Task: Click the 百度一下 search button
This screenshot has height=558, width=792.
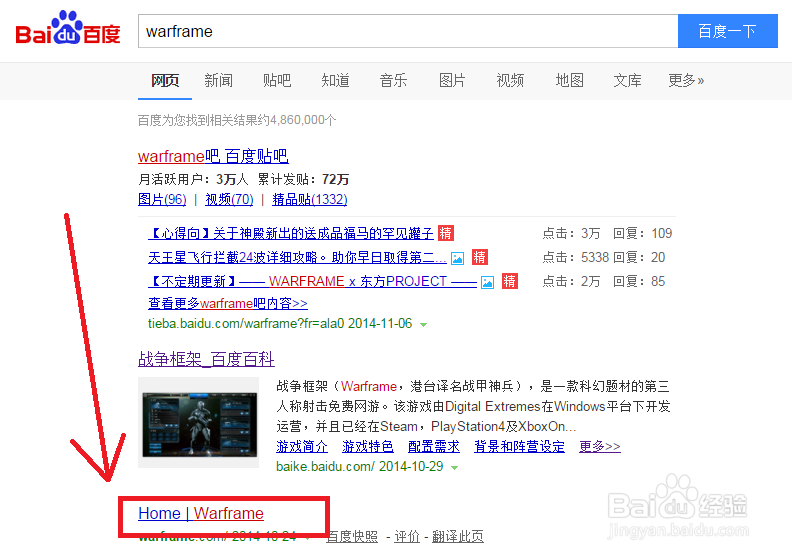Action: tap(727, 31)
